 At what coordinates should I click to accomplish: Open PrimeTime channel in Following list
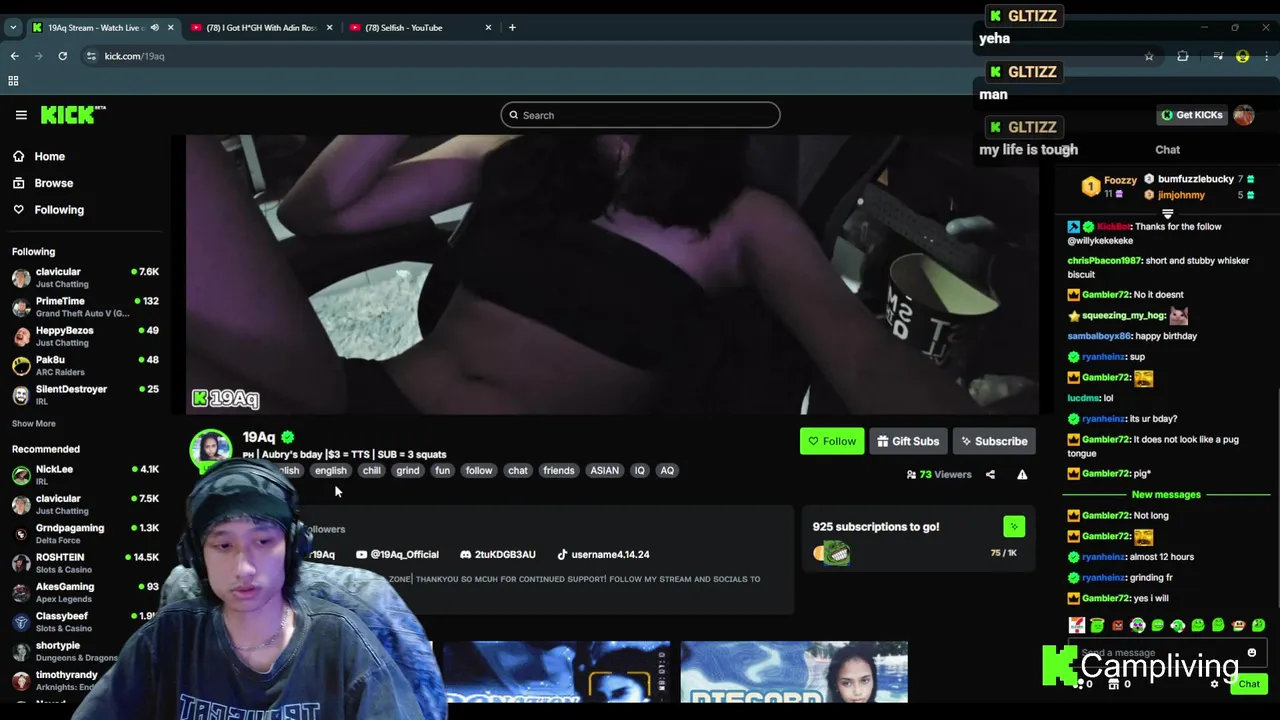pyautogui.click(x=85, y=307)
